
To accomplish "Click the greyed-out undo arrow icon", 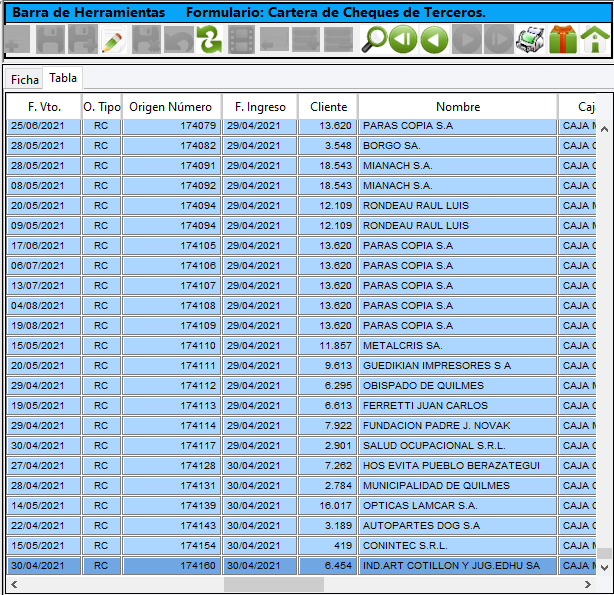I will (179, 39).
